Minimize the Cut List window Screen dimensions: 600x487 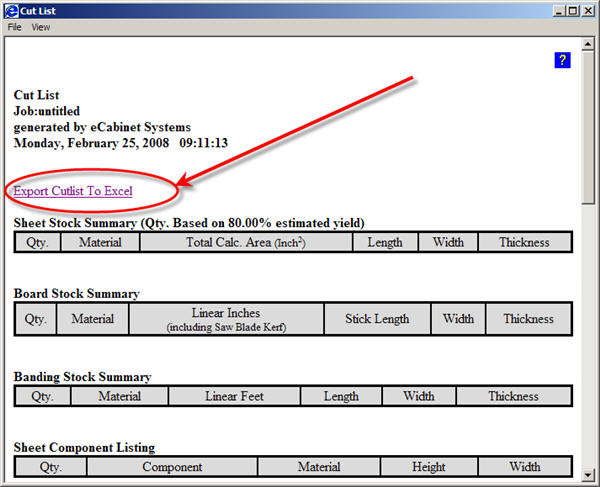tap(559, 11)
